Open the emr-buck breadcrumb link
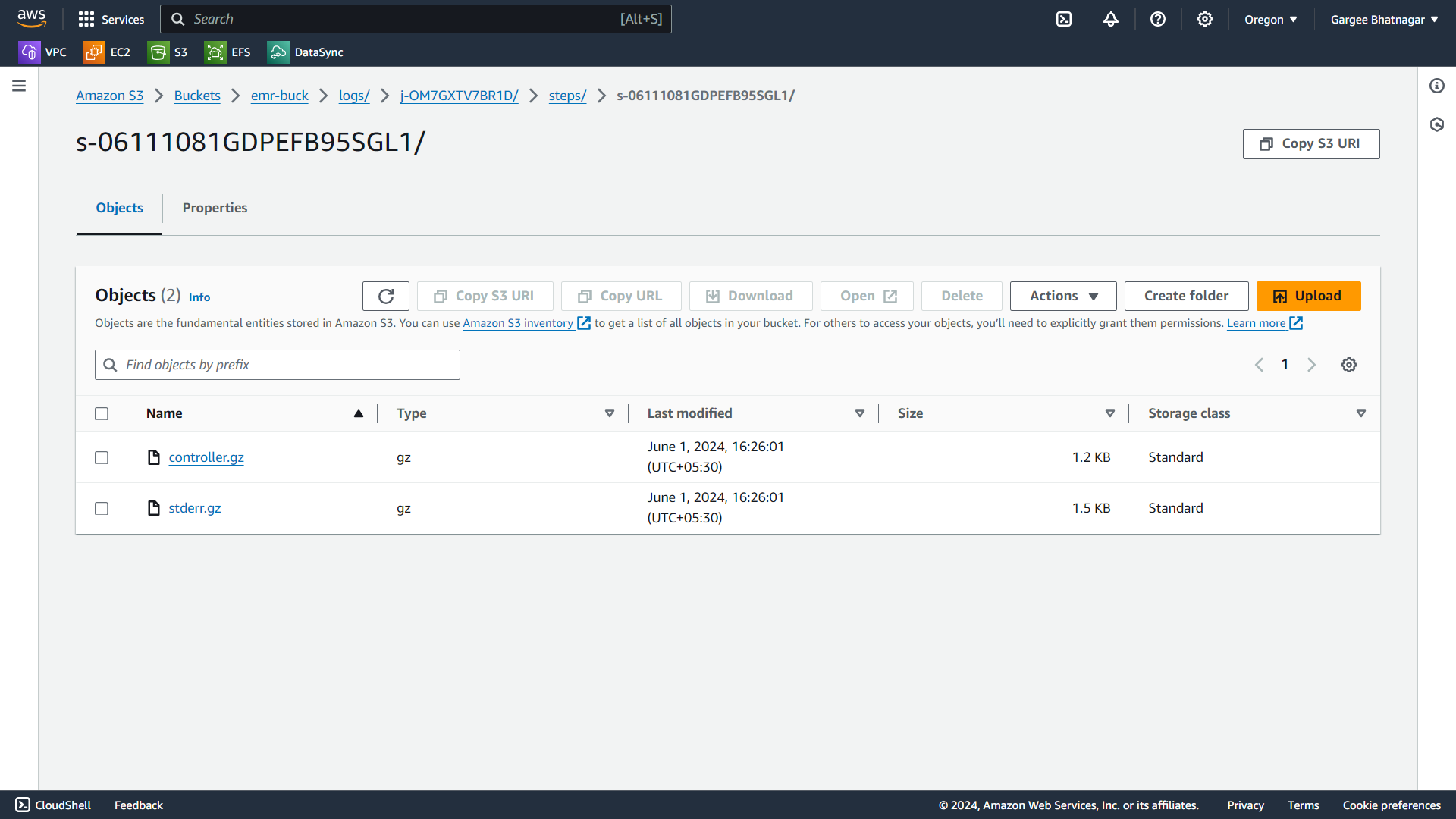 (x=279, y=96)
